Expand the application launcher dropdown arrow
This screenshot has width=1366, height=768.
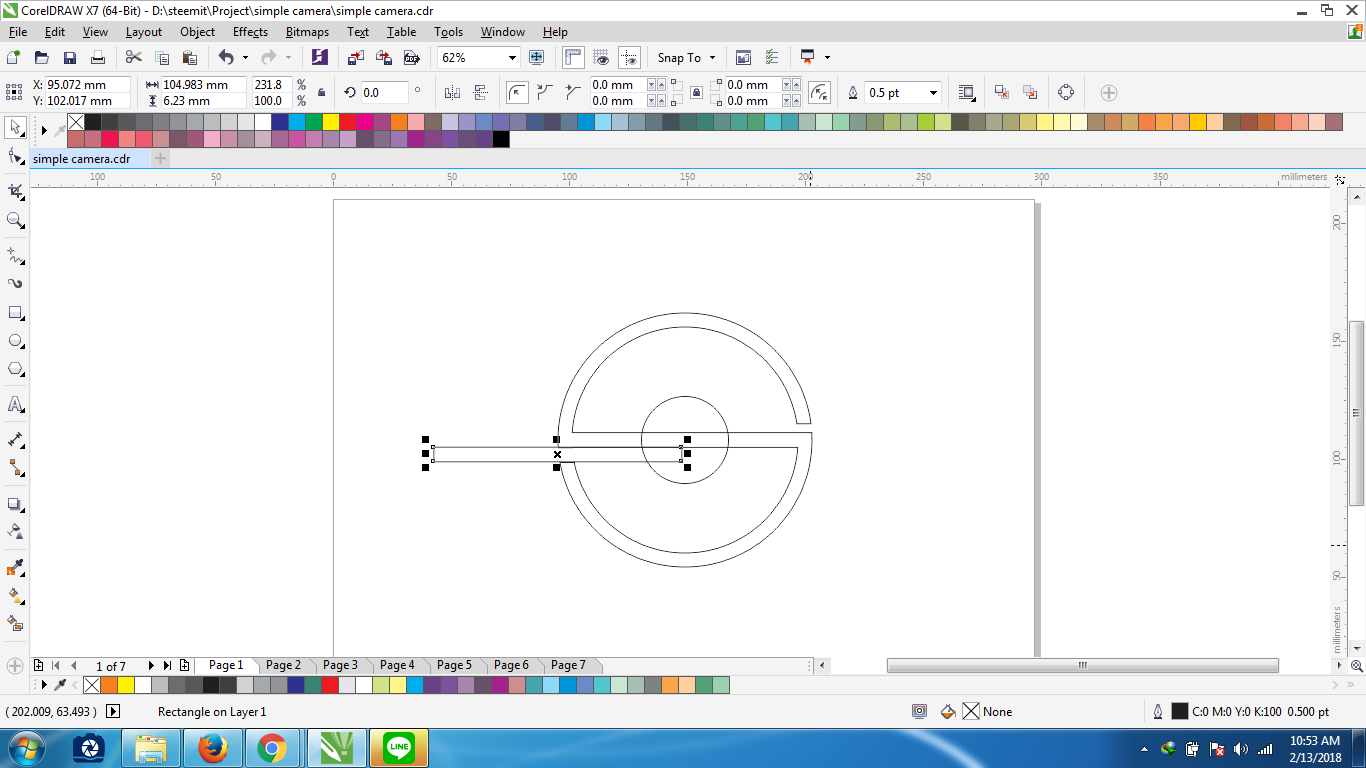click(827, 58)
